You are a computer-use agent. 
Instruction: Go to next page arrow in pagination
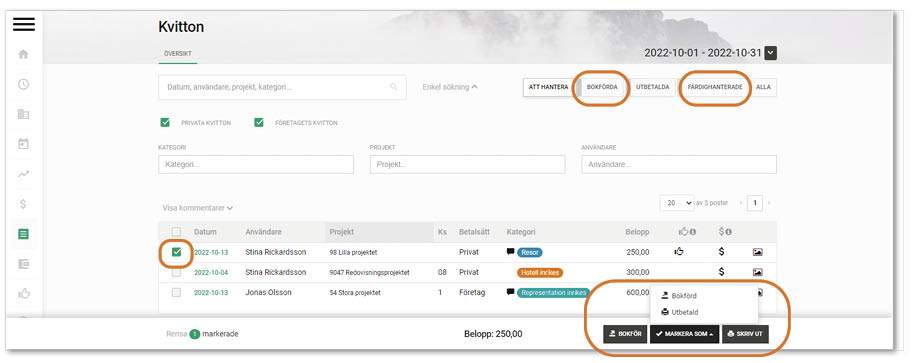coord(770,203)
